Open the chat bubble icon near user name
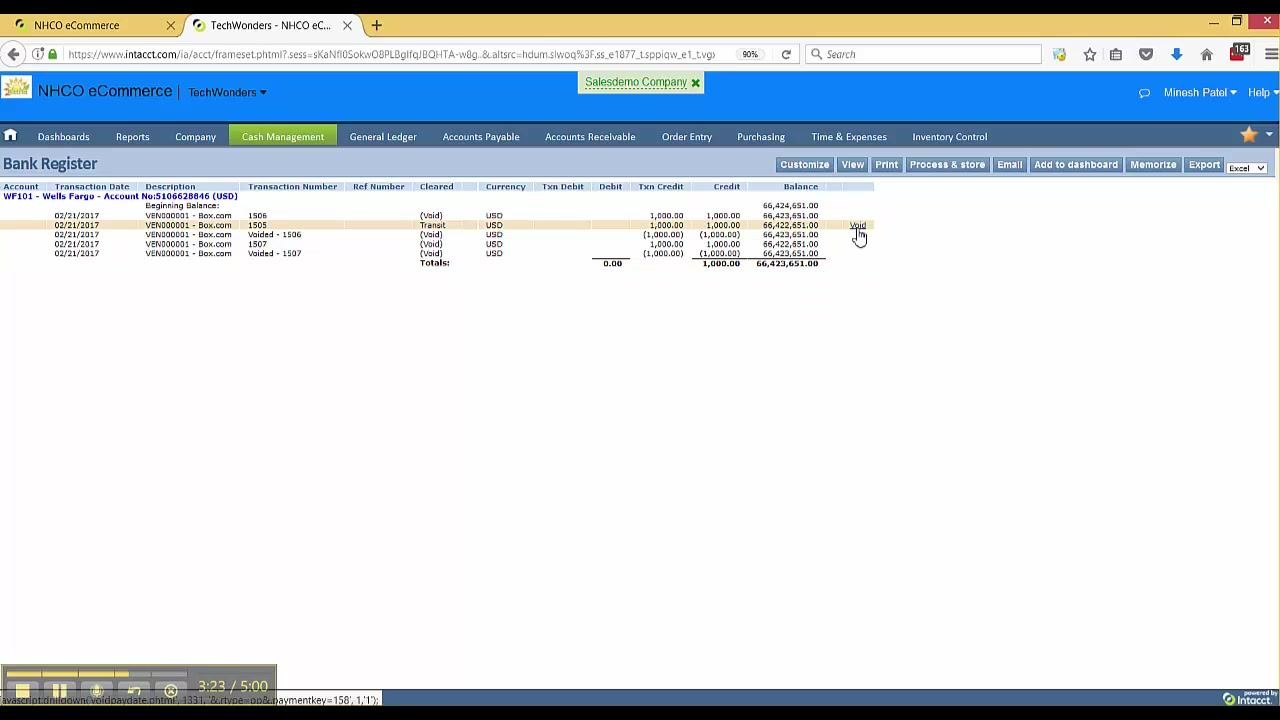This screenshot has height=720, width=1280. tap(1144, 93)
